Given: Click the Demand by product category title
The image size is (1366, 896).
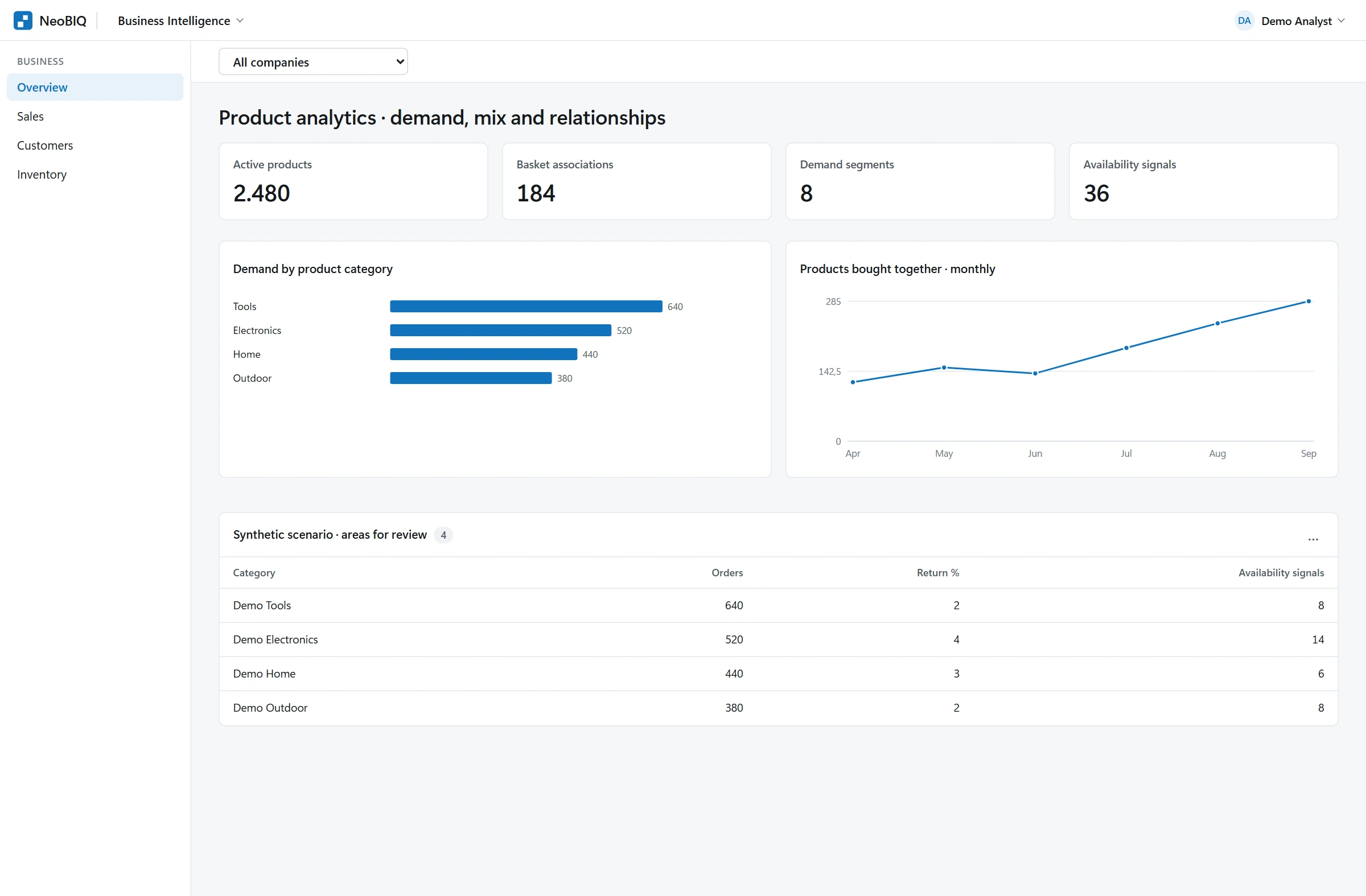Looking at the screenshot, I should point(313,269).
